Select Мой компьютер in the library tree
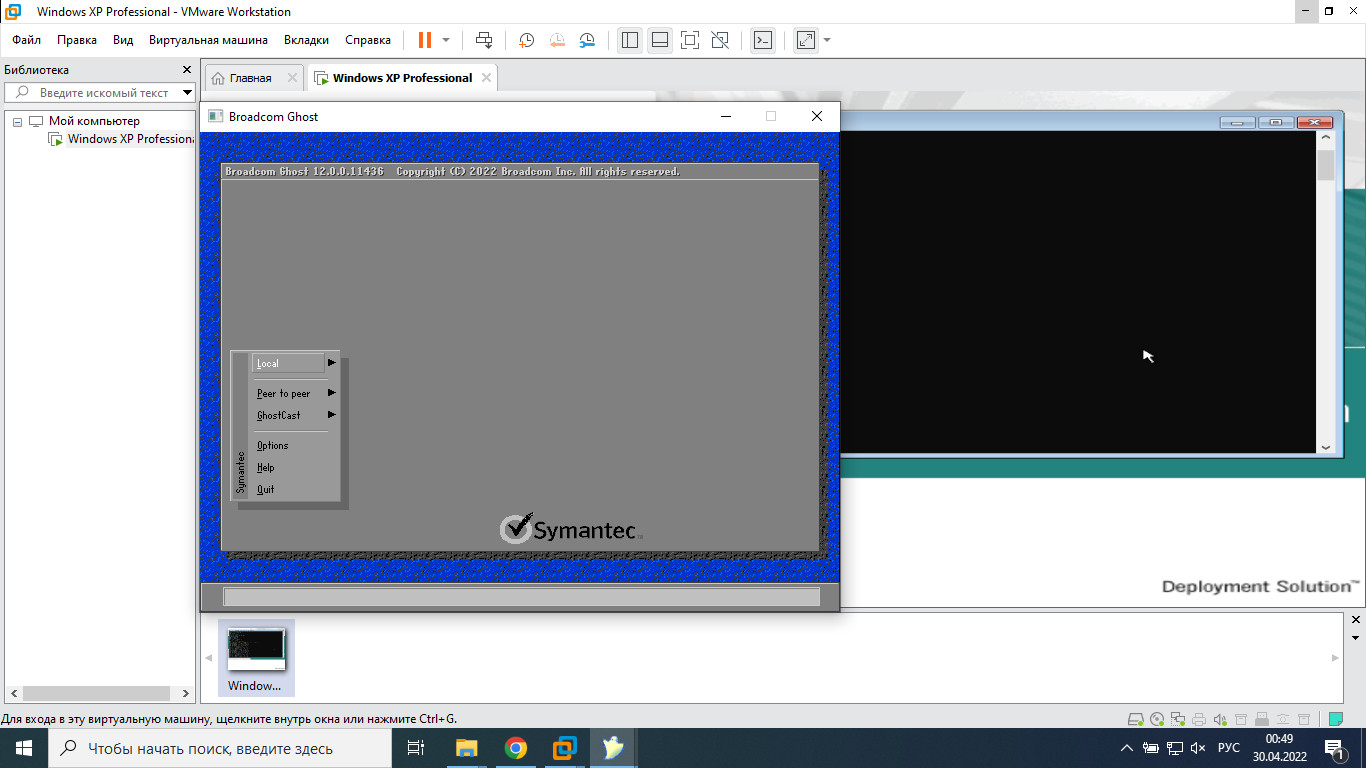1366x768 pixels. [94, 121]
